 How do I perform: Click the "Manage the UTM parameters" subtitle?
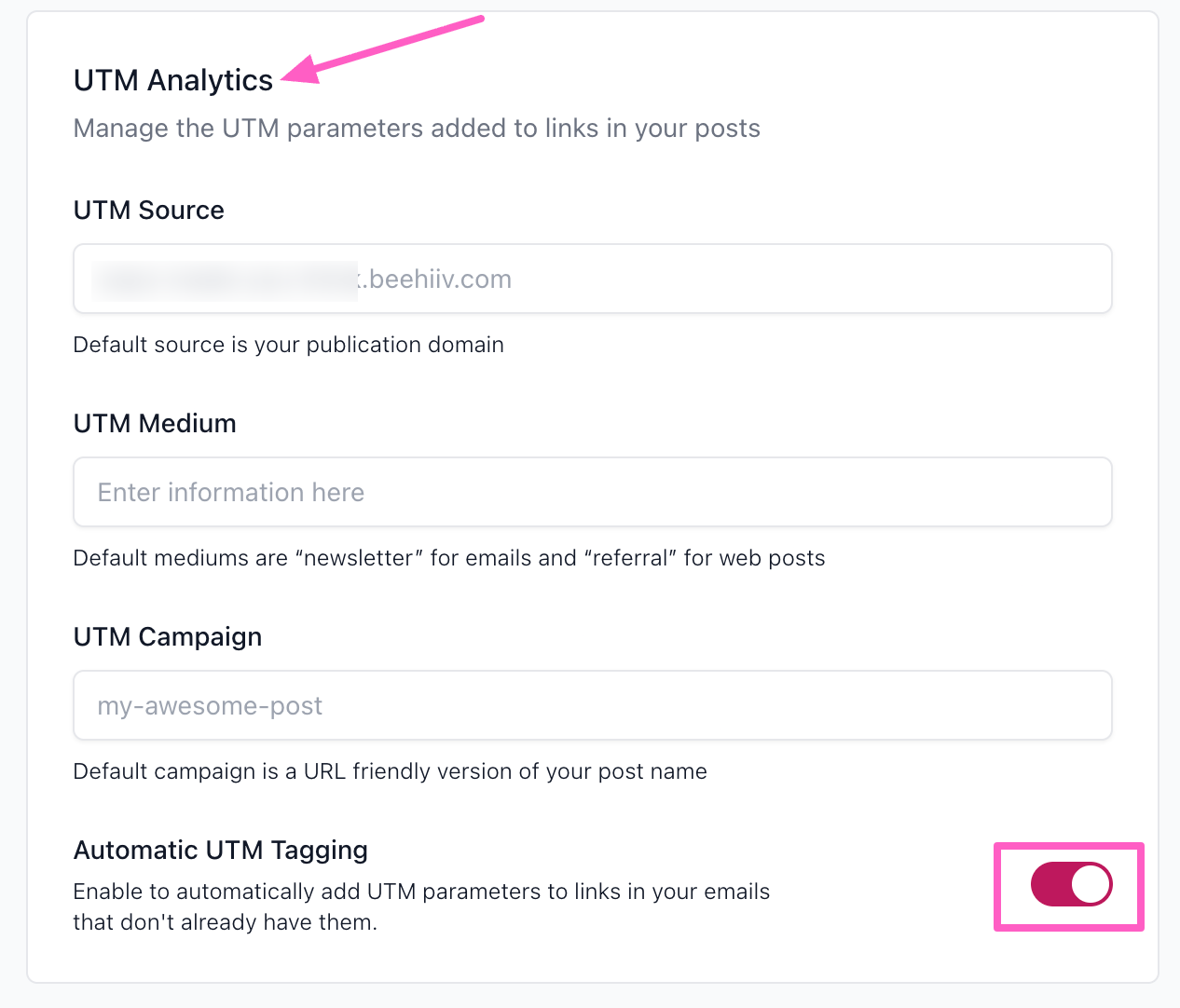point(417,128)
